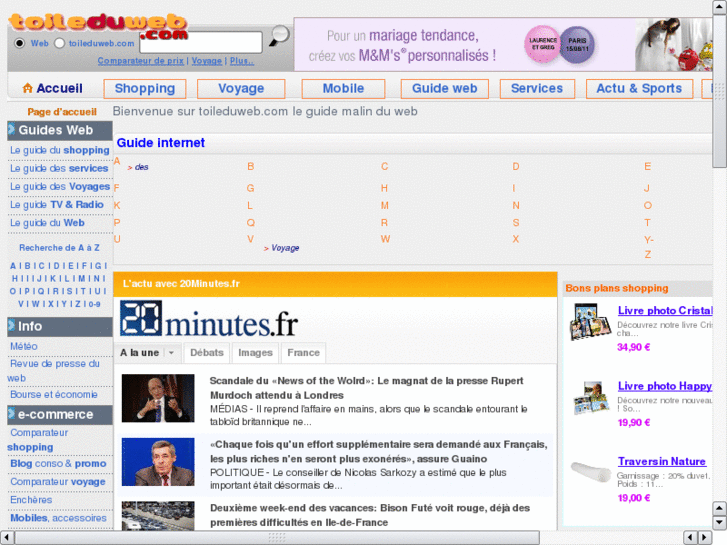This screenshot has width=727, height=545.
Task: Click the Livre photo Cristal product image
Action: coord(590,321)
